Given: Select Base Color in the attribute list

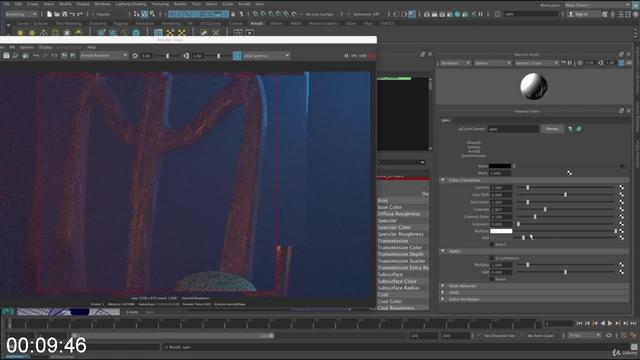Looking at the screenshot, I should [x=389, y=207].
